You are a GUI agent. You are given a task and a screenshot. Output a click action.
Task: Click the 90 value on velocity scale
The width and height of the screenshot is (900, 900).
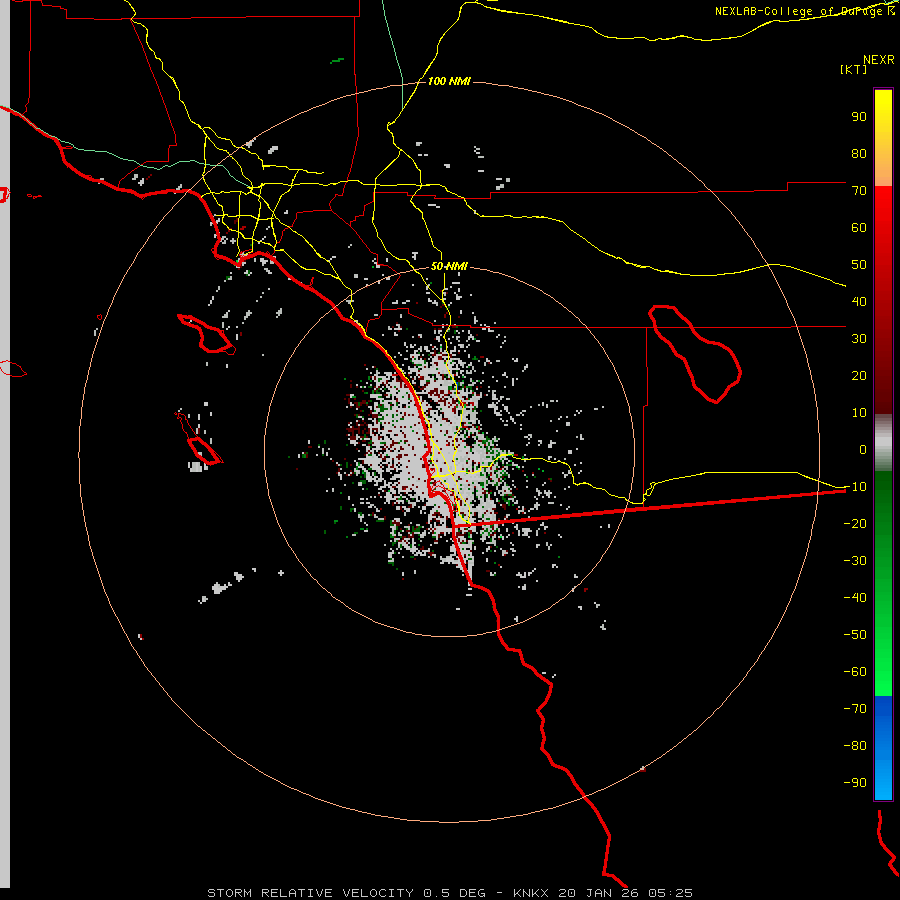click(859, 117)
